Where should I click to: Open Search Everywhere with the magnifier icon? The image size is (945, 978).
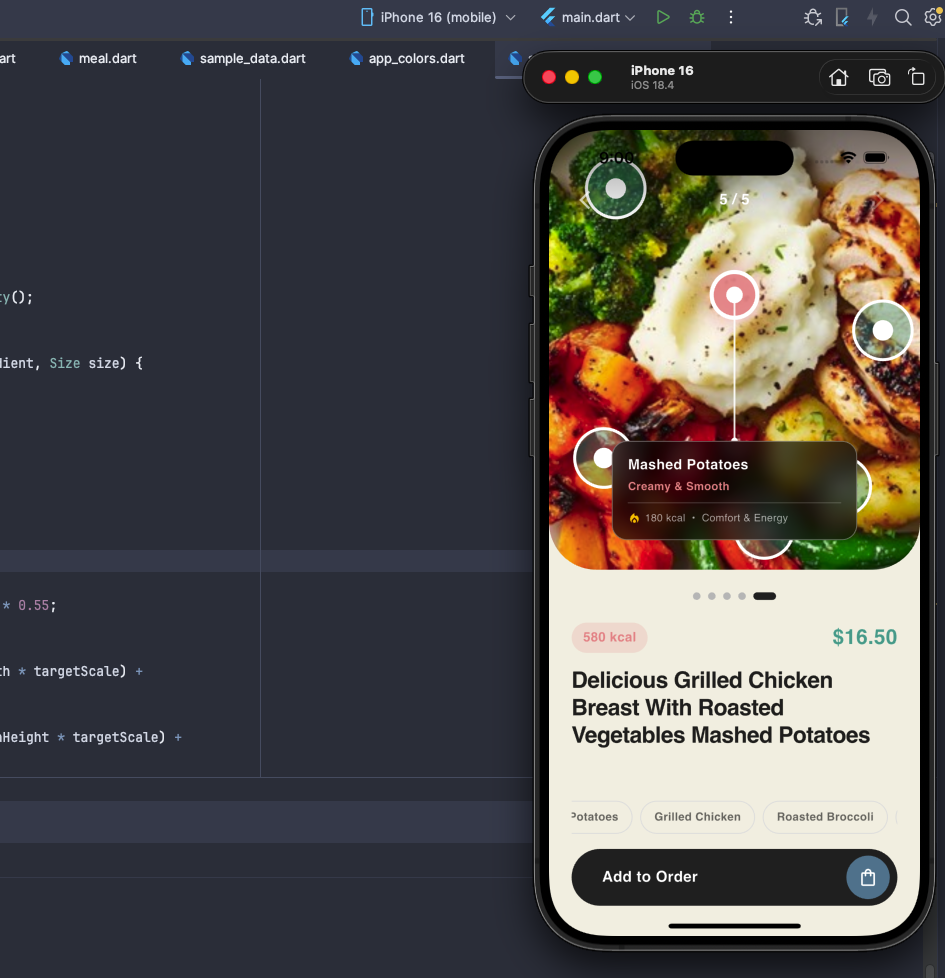[x=901, y=17]
